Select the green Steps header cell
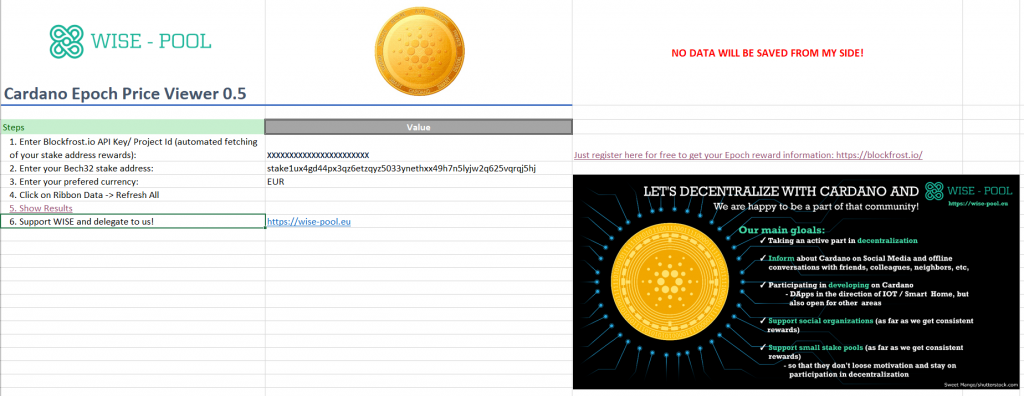 133,127
